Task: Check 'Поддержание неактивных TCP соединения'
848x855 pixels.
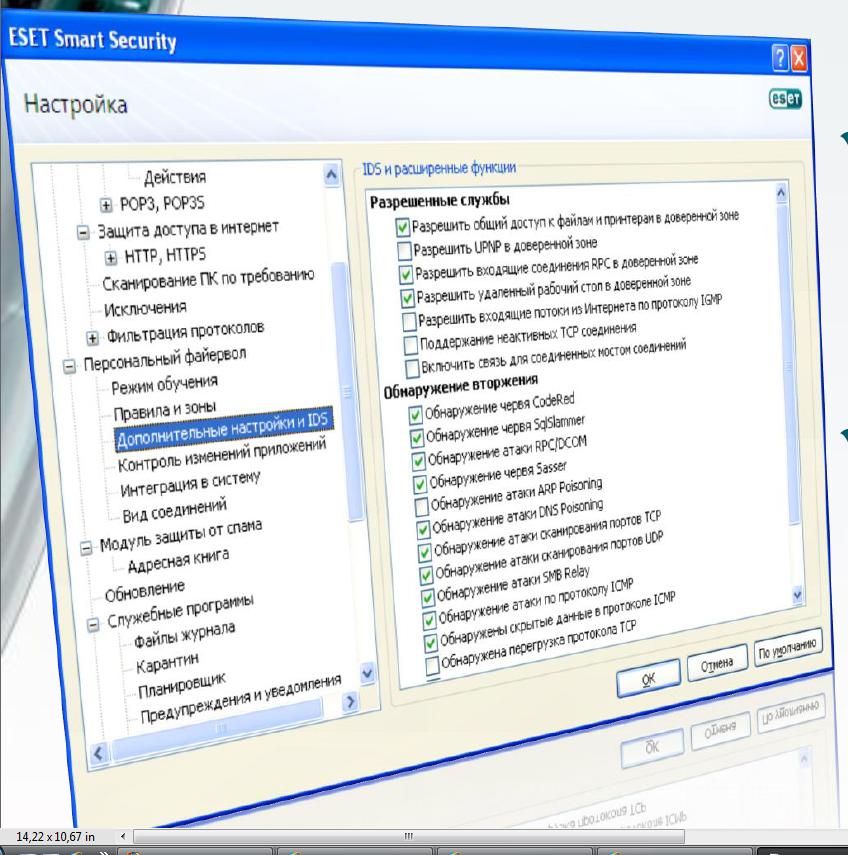Action: 411,345
